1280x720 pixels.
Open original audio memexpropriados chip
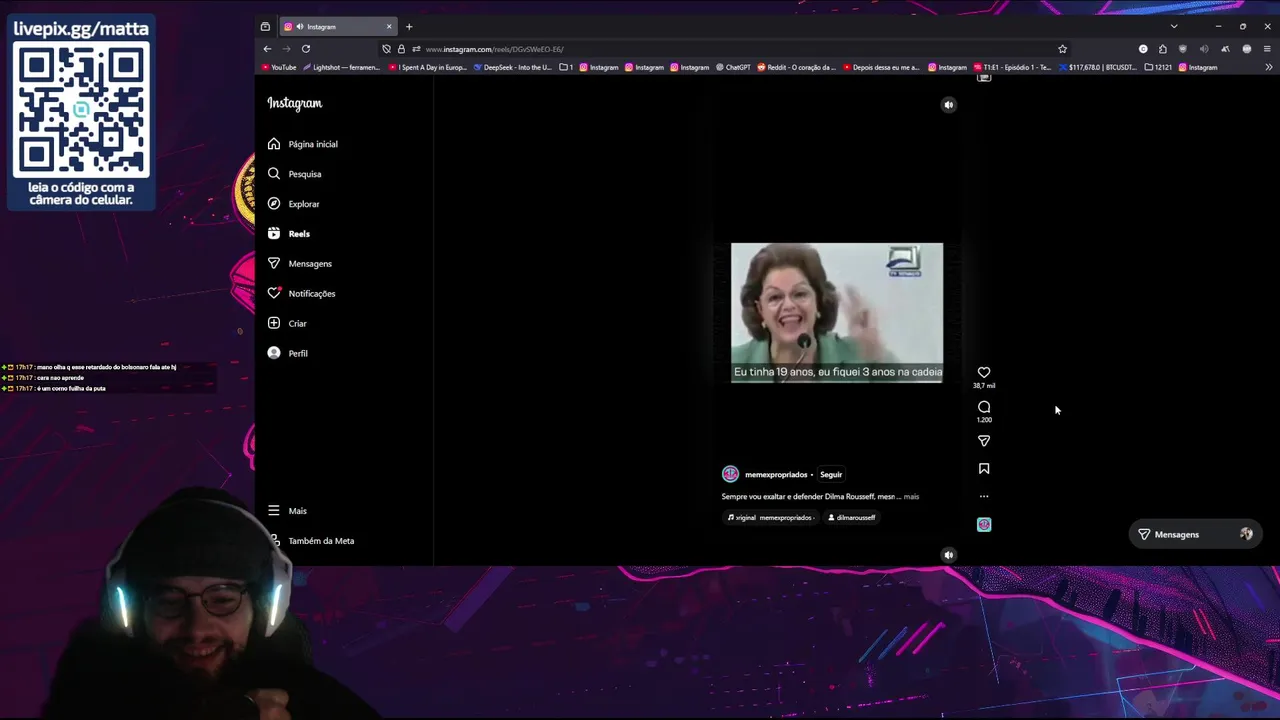[x=770, y=518]
